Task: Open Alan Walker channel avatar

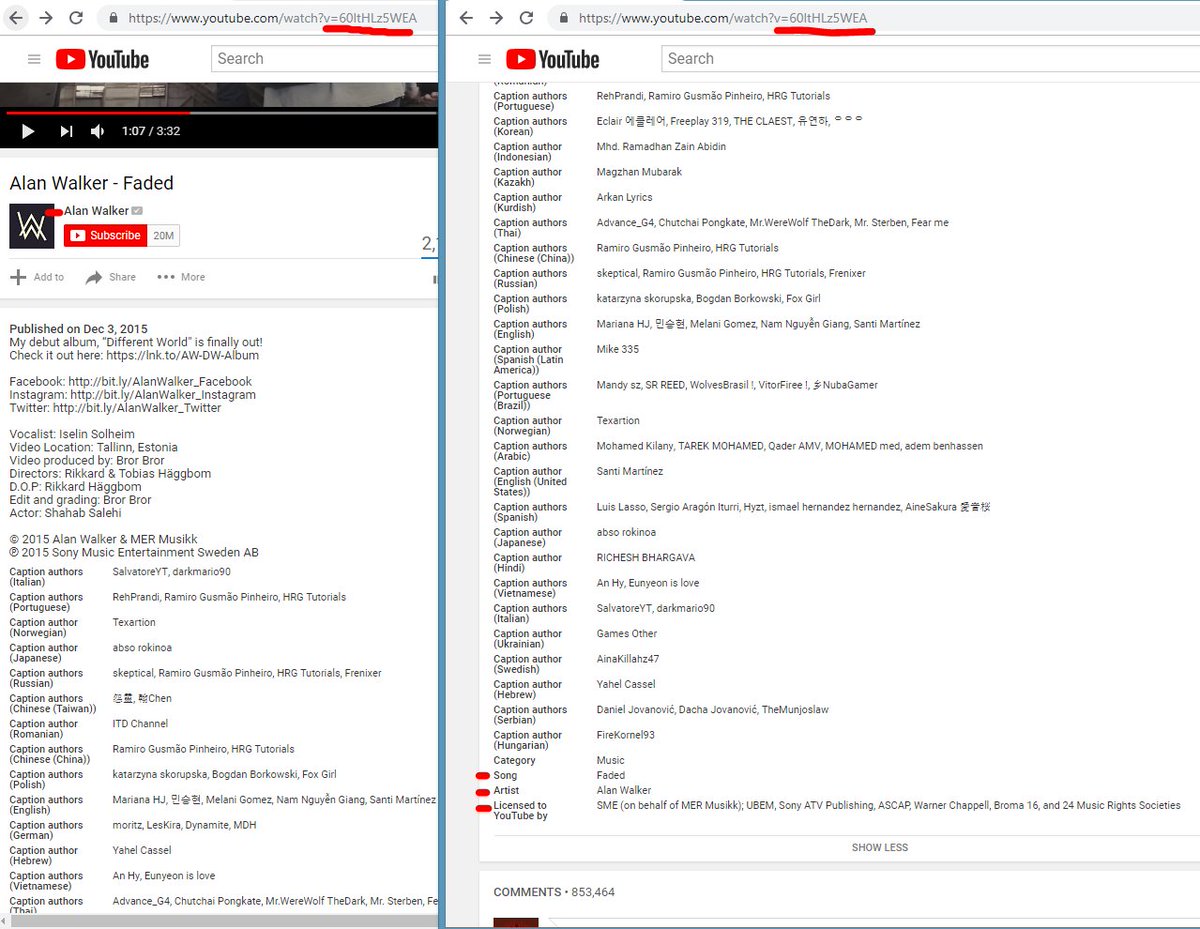Action: tap(31, 226)
